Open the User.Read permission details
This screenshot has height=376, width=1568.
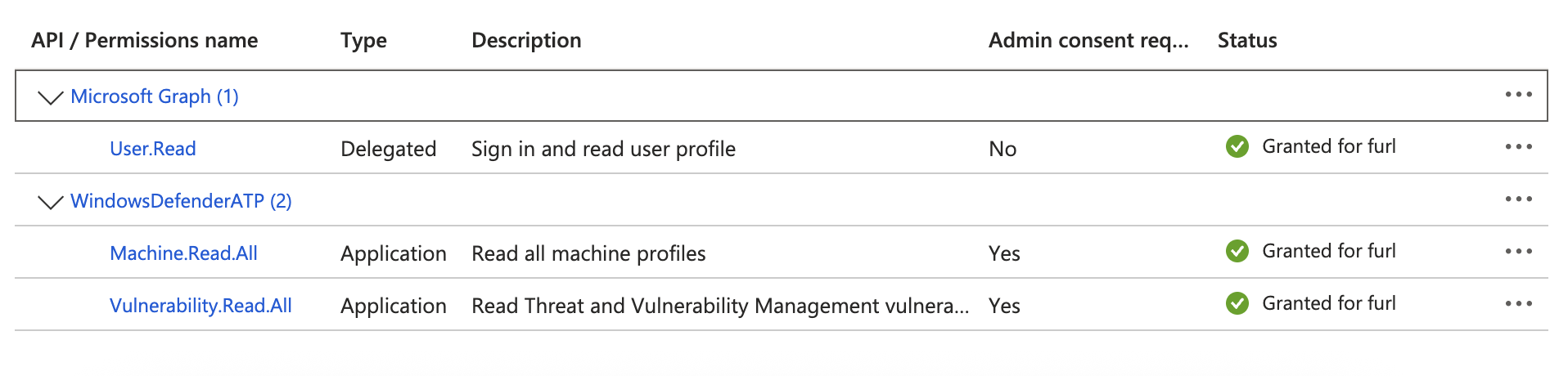[x=153, y=149]
